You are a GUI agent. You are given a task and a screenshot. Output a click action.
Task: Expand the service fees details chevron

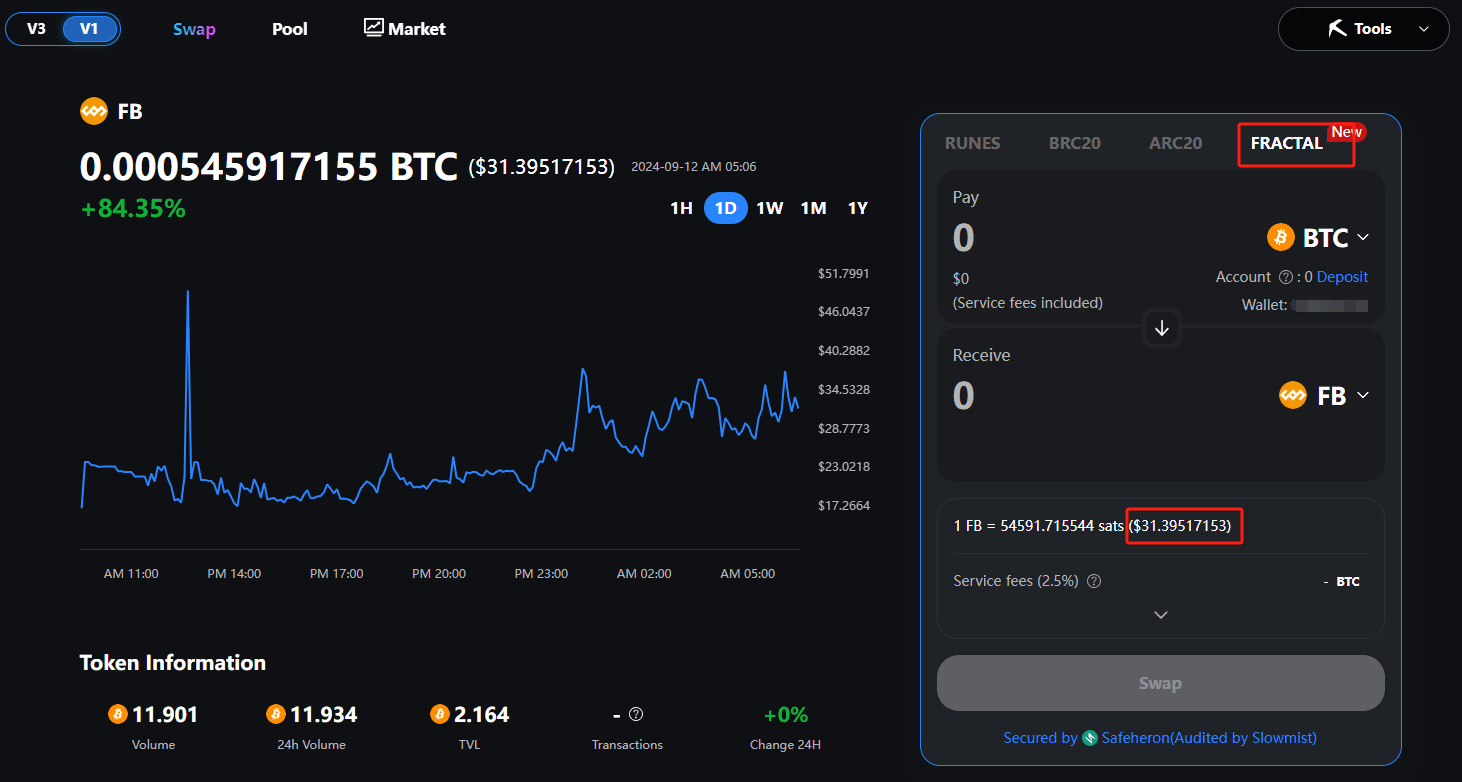tap(1161, 615)
